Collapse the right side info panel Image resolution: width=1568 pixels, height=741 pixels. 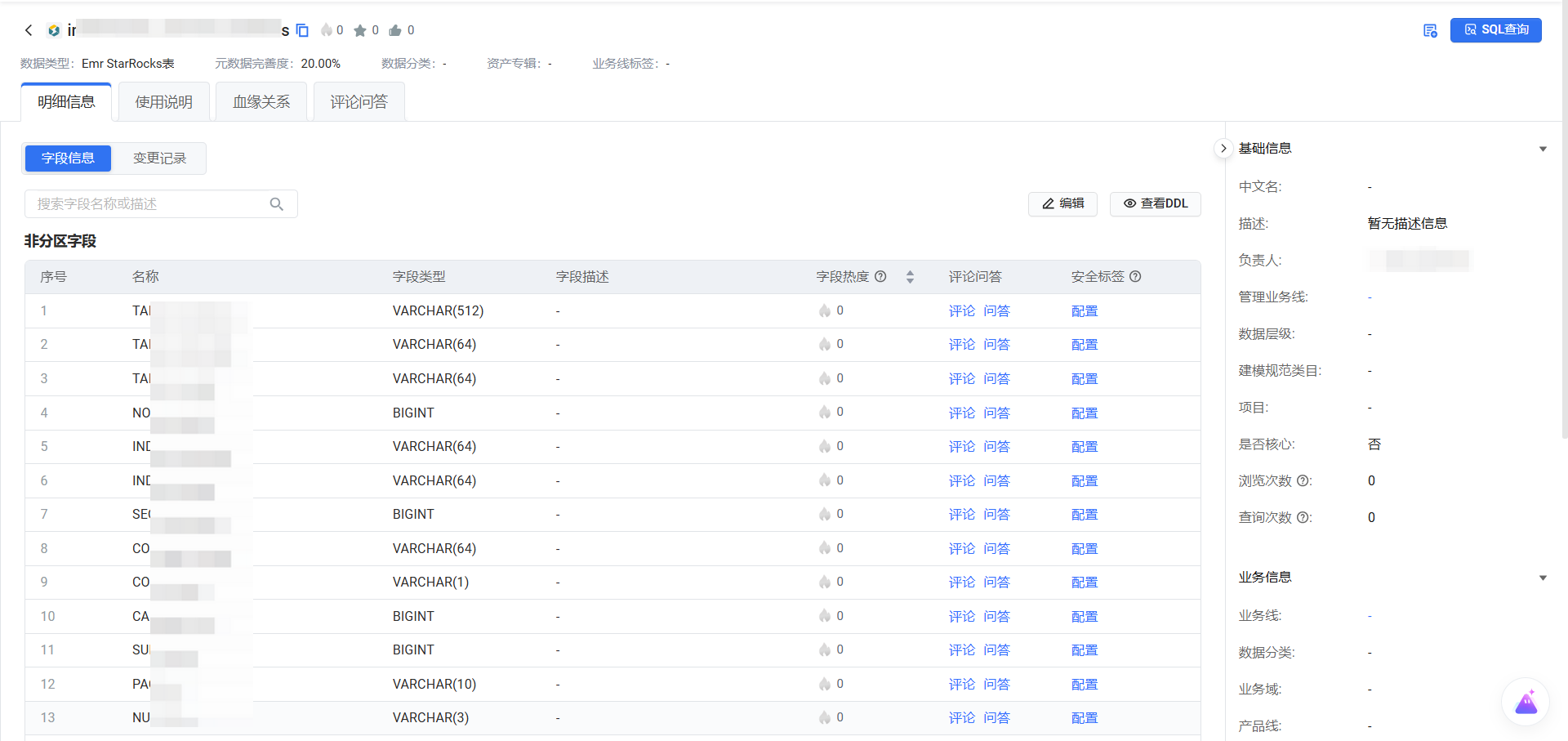click(x=1223, y=149)
